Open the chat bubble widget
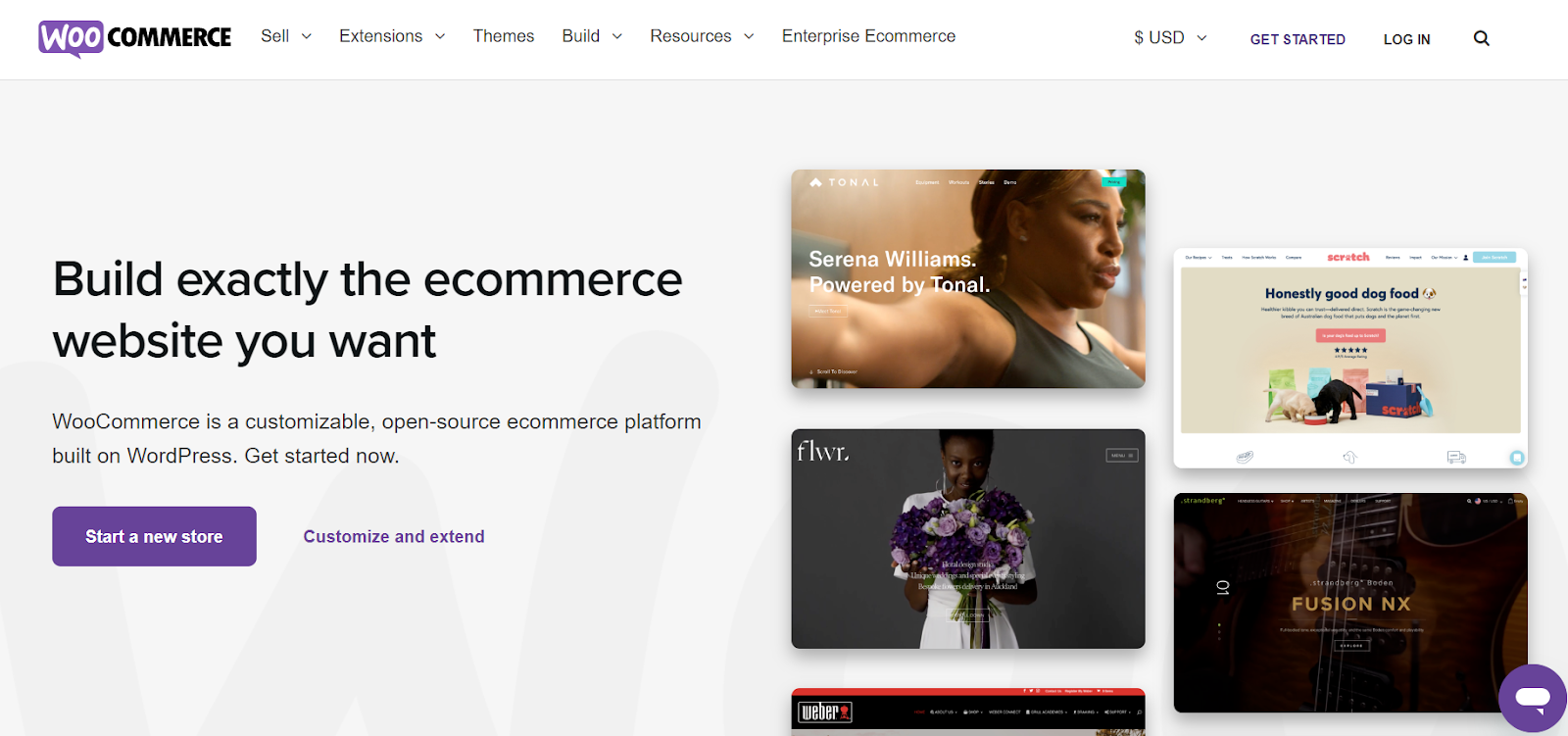This screenshot has height=736, width=1568. [1533, 698]
